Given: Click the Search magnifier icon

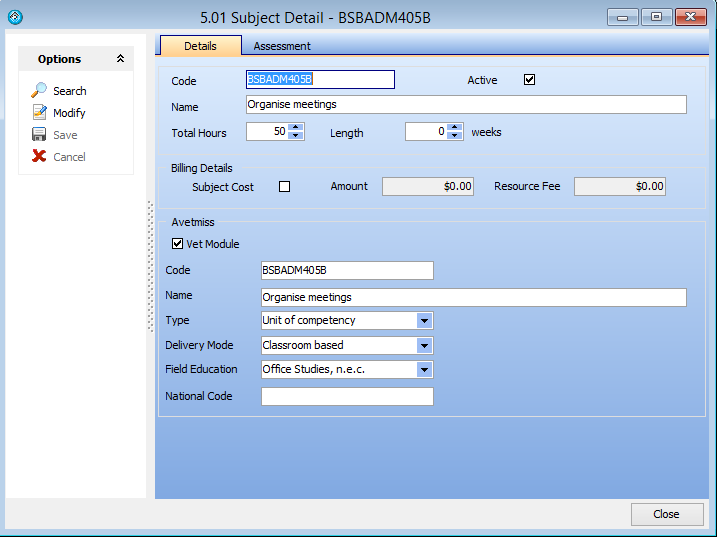Looking at the screenshot, I should 39,91.
